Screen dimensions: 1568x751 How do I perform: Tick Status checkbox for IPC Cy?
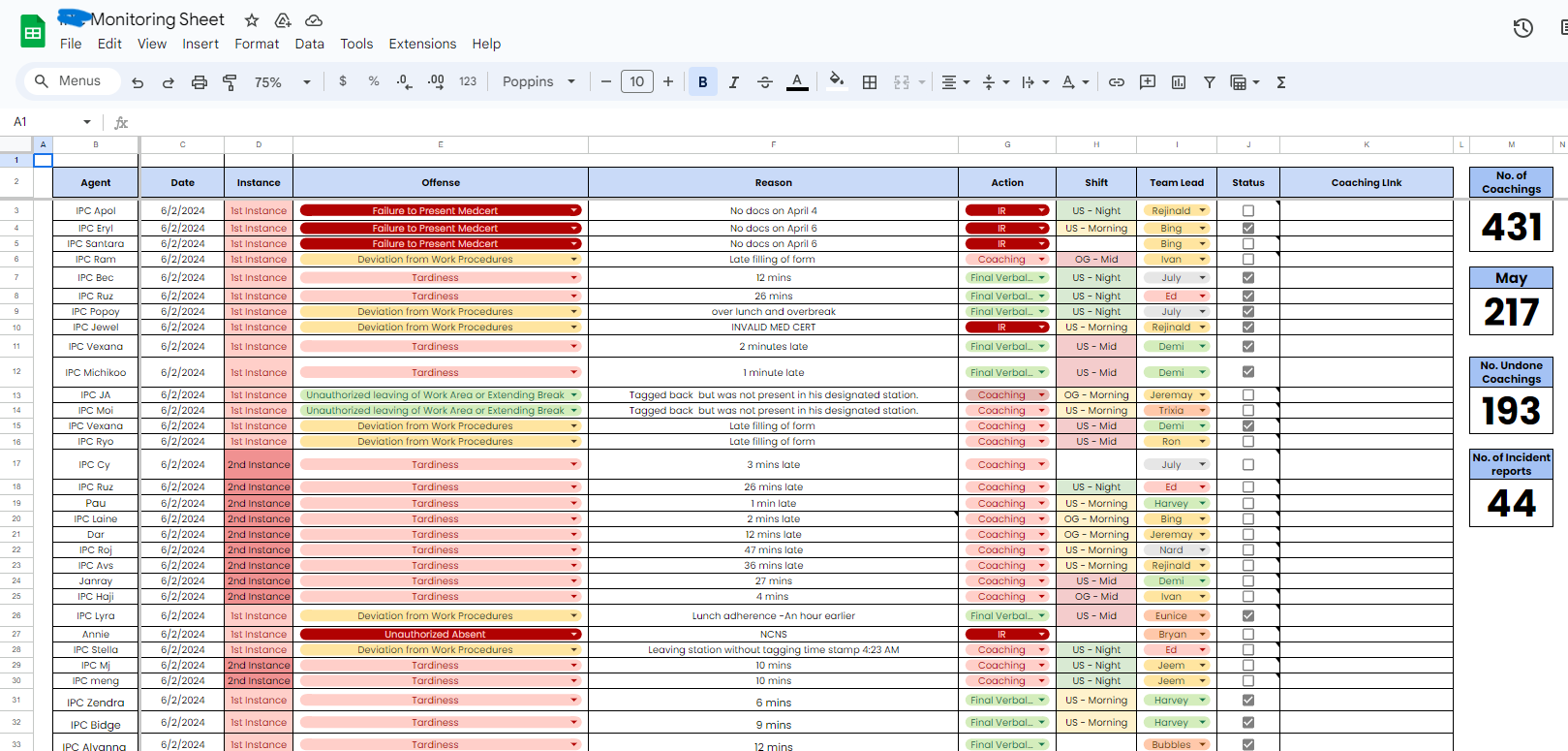point(1248,465)
